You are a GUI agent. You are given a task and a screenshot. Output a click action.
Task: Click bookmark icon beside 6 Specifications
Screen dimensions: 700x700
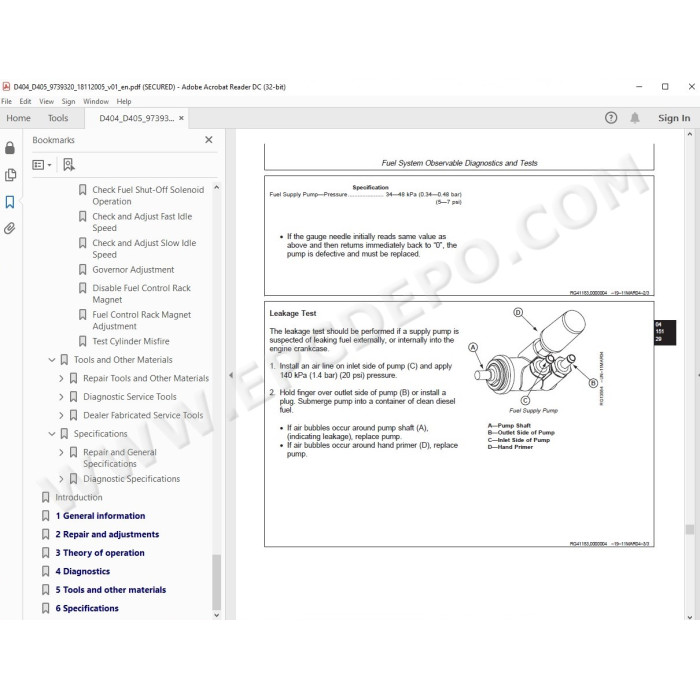[46, 608]
